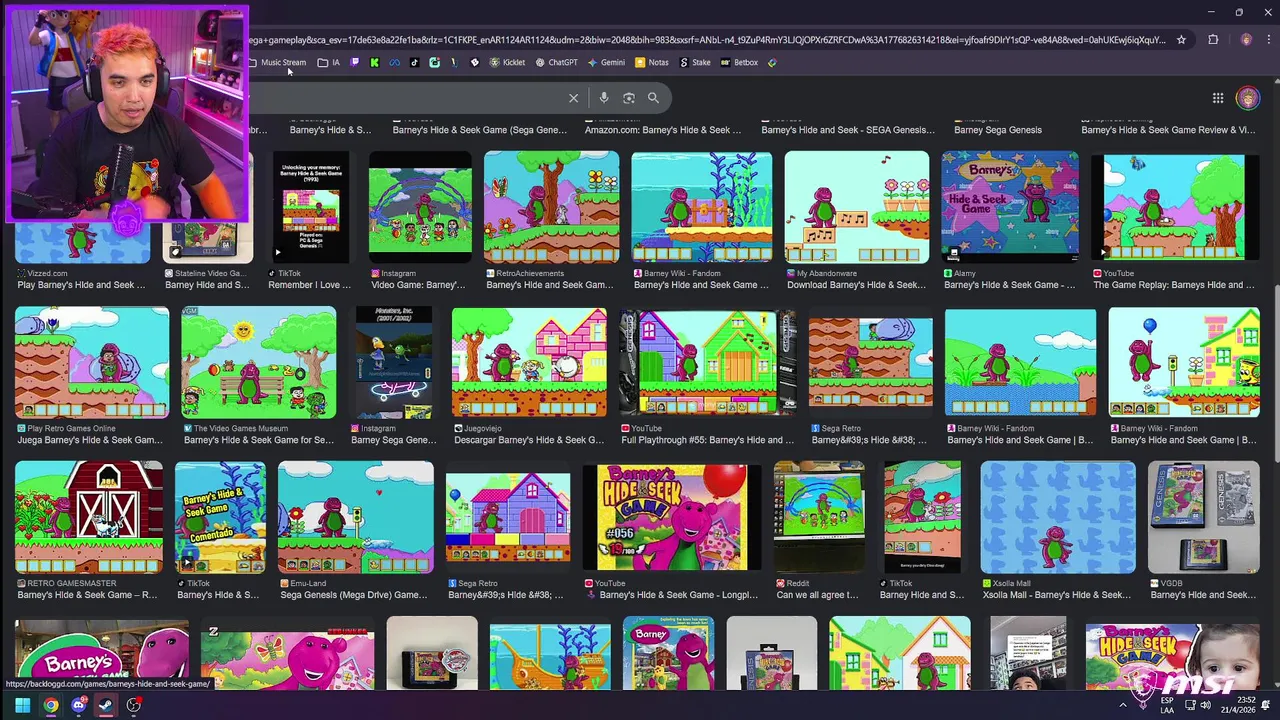The height and width of the screenshot is (720, 1280).
Task: Open the TikTok bookmark icon
Action: point(414,62)
